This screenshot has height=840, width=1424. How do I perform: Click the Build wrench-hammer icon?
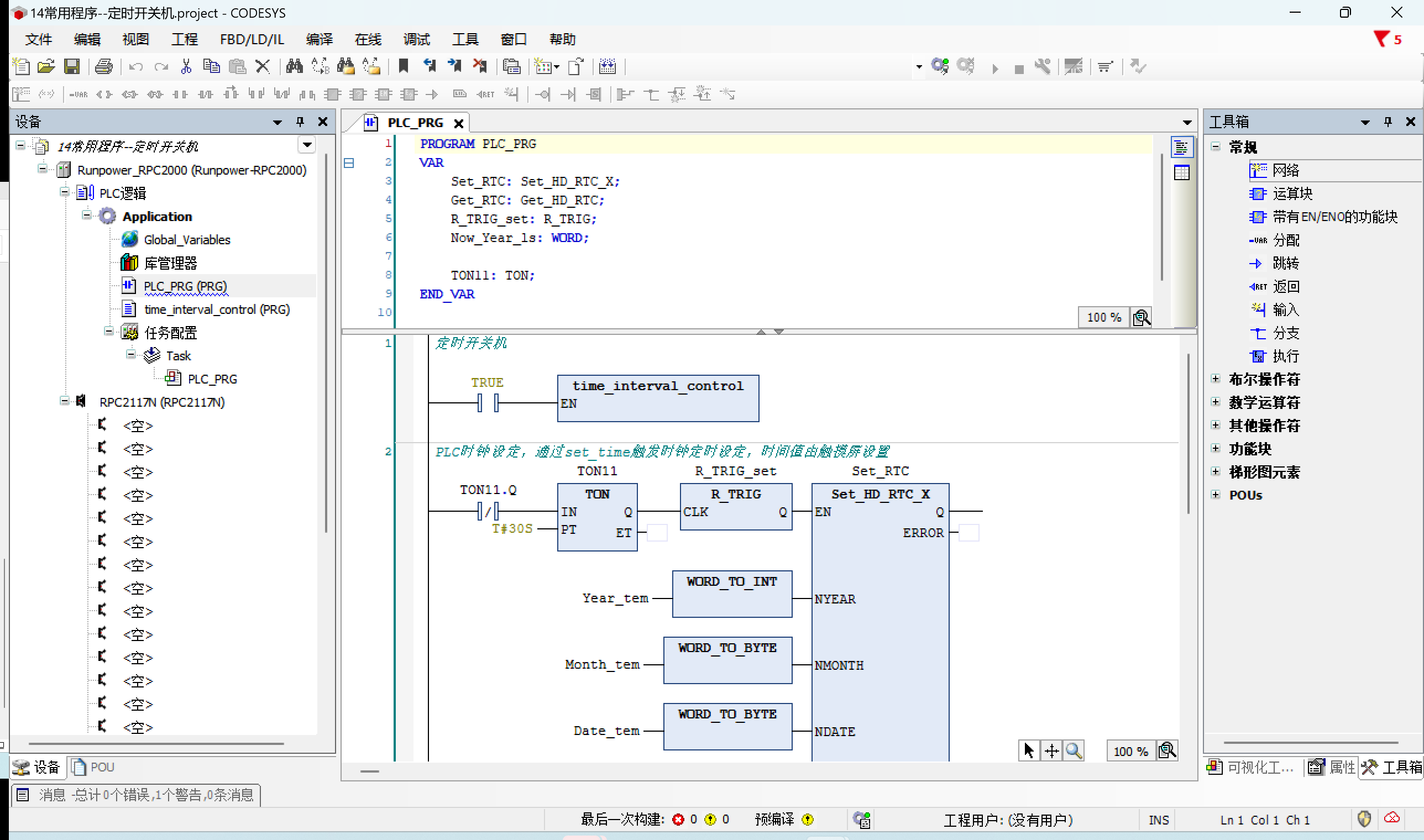[1043, 67]
